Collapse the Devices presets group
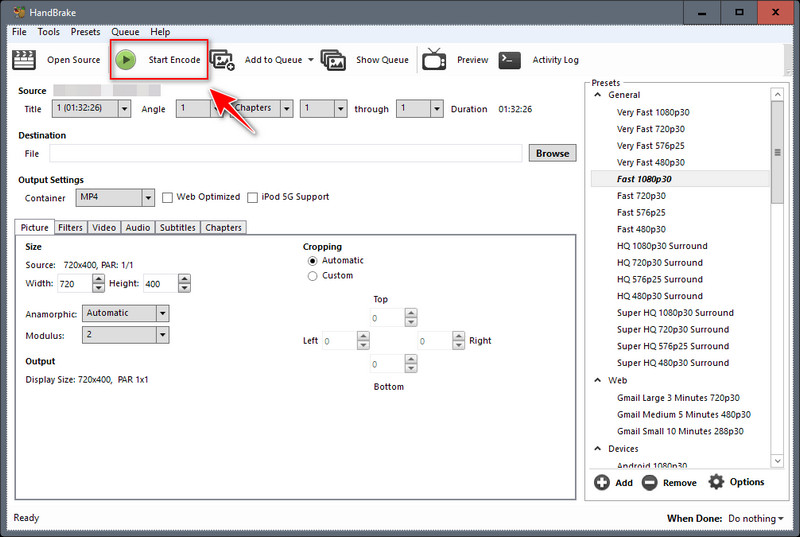800x537 pixels. 598,449
